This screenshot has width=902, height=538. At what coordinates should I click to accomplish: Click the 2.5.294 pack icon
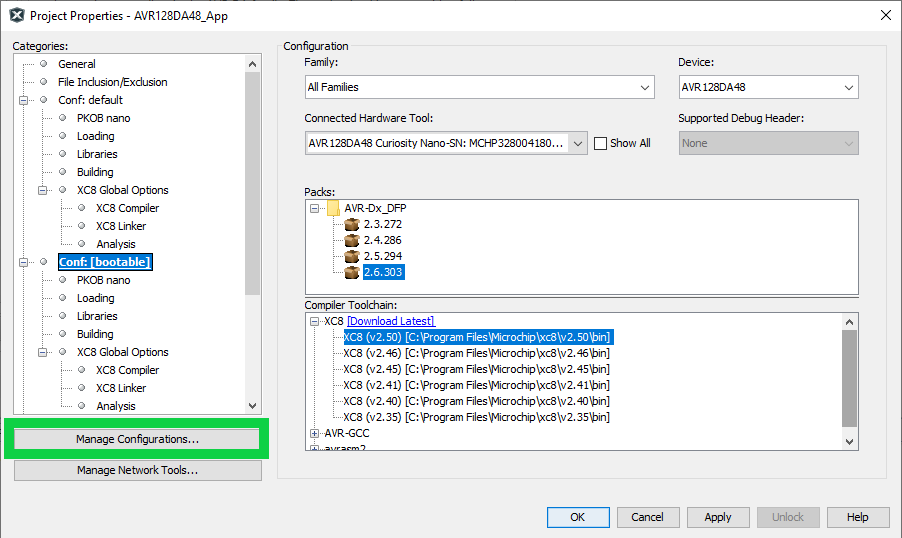(x=351, y=256)
